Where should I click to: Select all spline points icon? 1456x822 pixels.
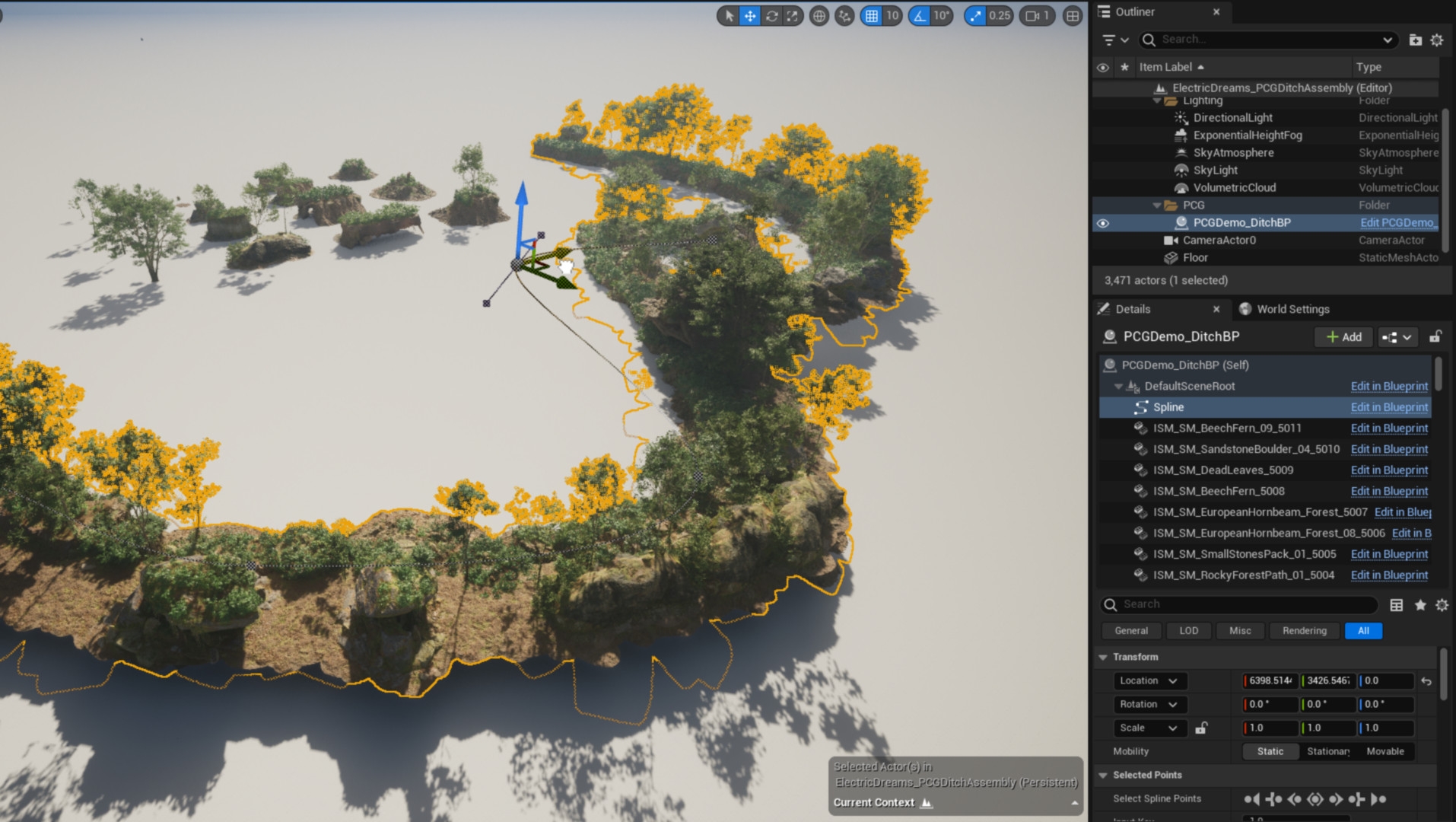click(1315, 799)
